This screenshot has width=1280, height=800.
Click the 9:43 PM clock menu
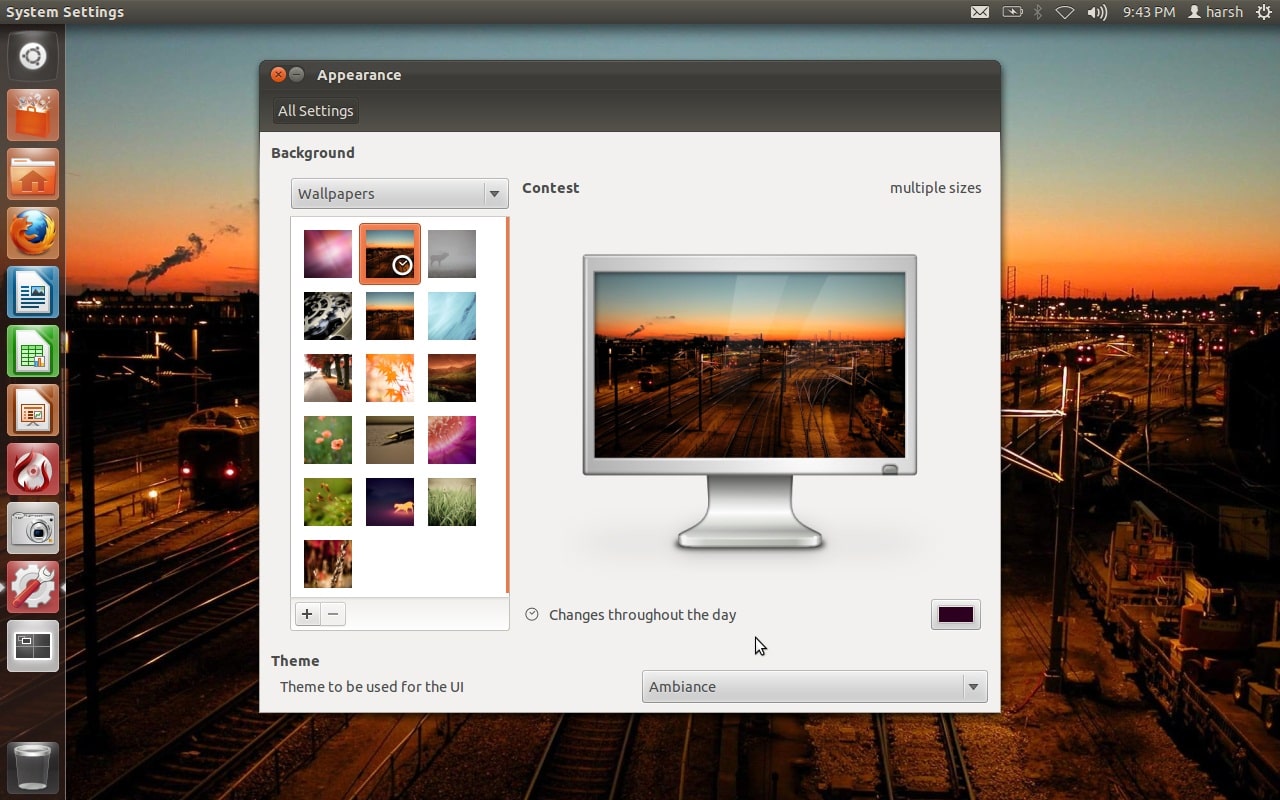click(1149, 12)
